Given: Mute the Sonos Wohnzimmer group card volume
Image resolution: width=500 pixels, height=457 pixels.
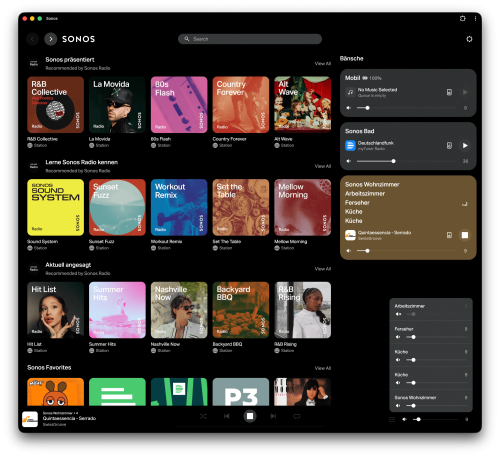Looking at the screenshot, I should pyautogui.click(x=349, y=251).
